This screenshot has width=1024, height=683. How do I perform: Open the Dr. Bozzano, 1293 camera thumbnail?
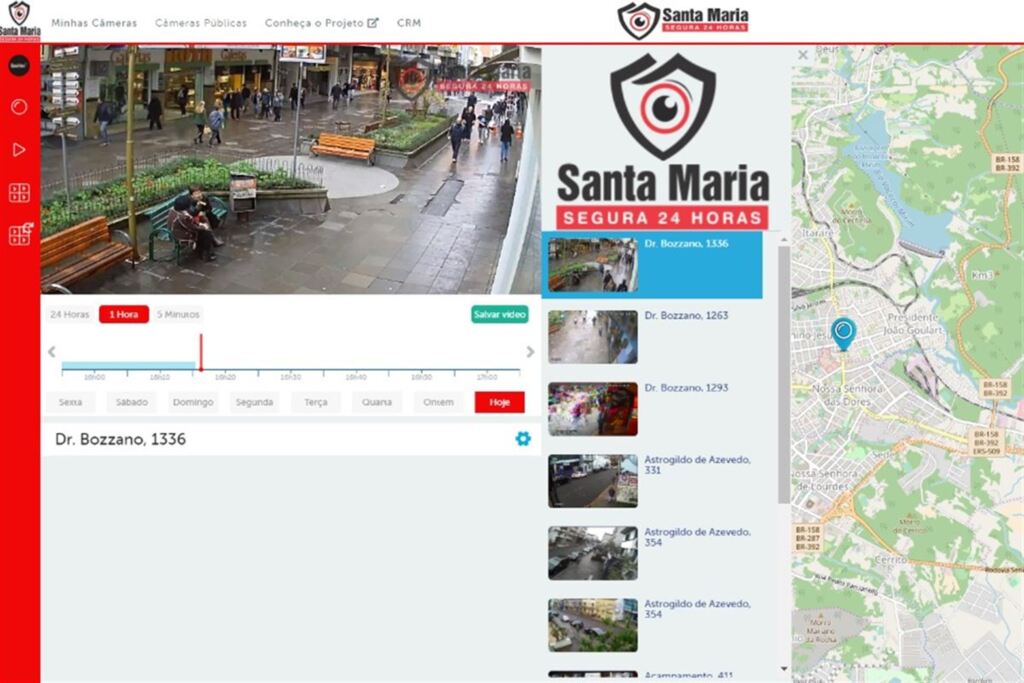click(x=592, y=409)
